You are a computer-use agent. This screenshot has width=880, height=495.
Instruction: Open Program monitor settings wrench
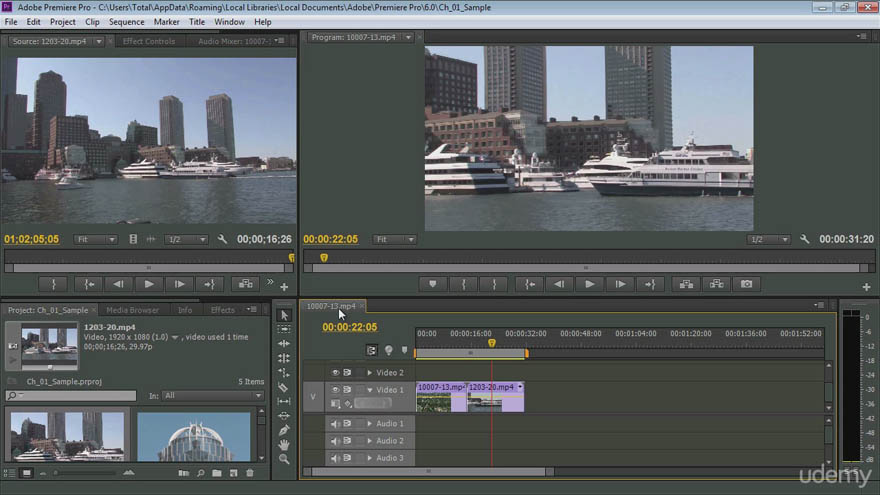pos(805,239)
